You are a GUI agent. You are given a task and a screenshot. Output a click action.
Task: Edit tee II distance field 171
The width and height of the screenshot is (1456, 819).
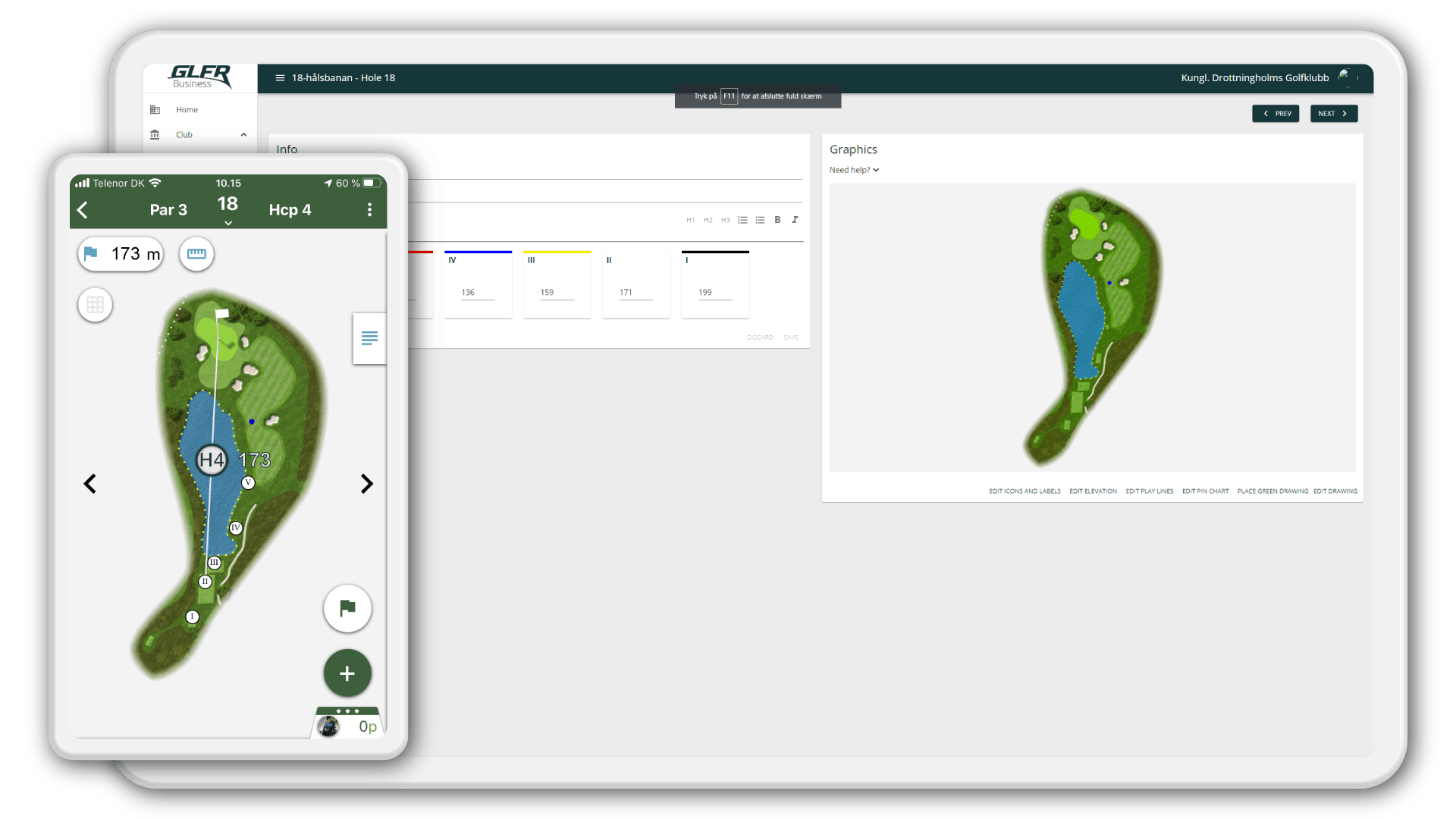[635, 293]
